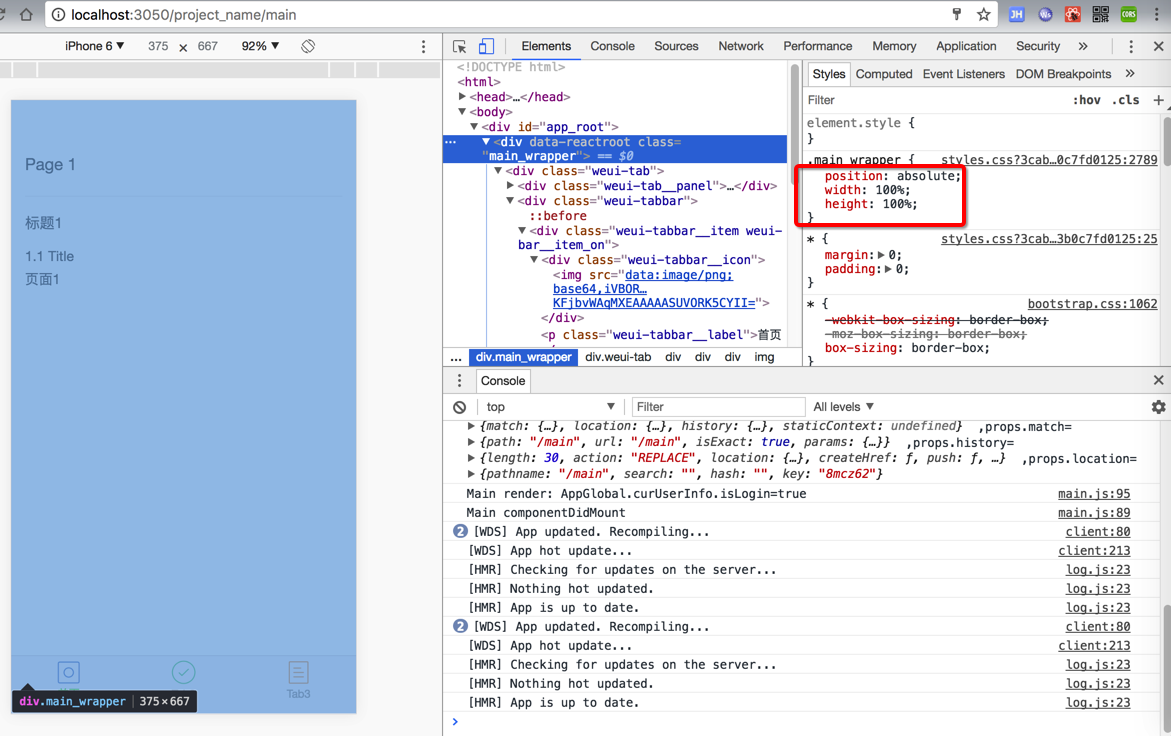Expand the head element node

coord(462,97)
